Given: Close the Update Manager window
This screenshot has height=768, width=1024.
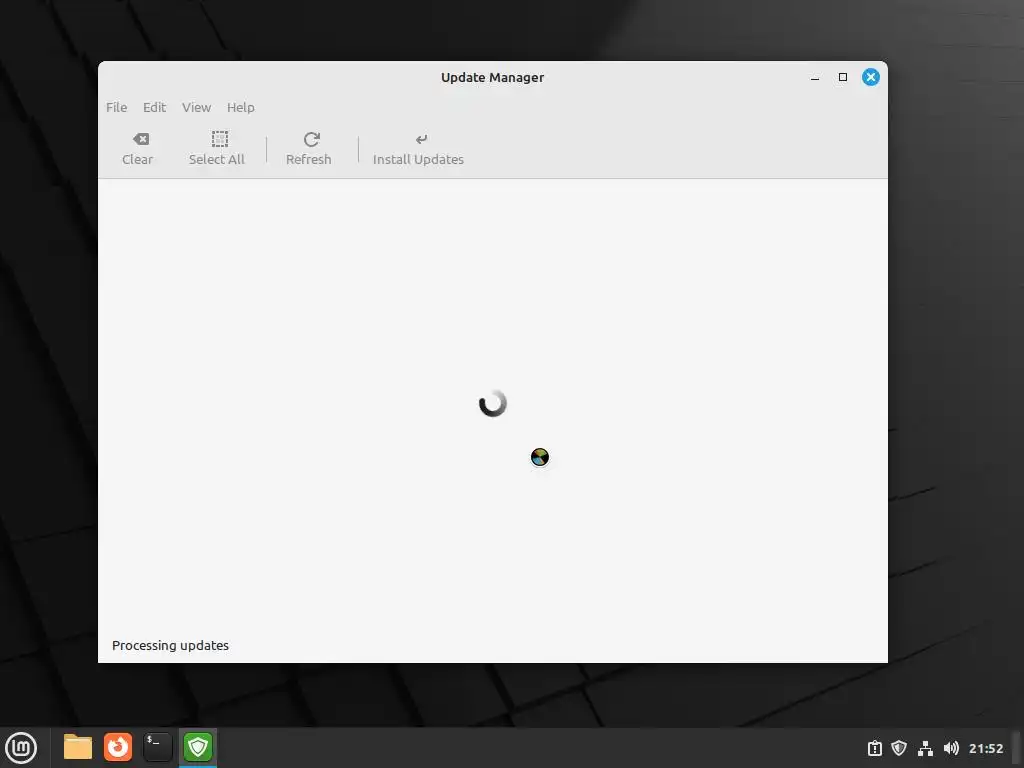Looking at the screenshot, I should tap(871, 77).
